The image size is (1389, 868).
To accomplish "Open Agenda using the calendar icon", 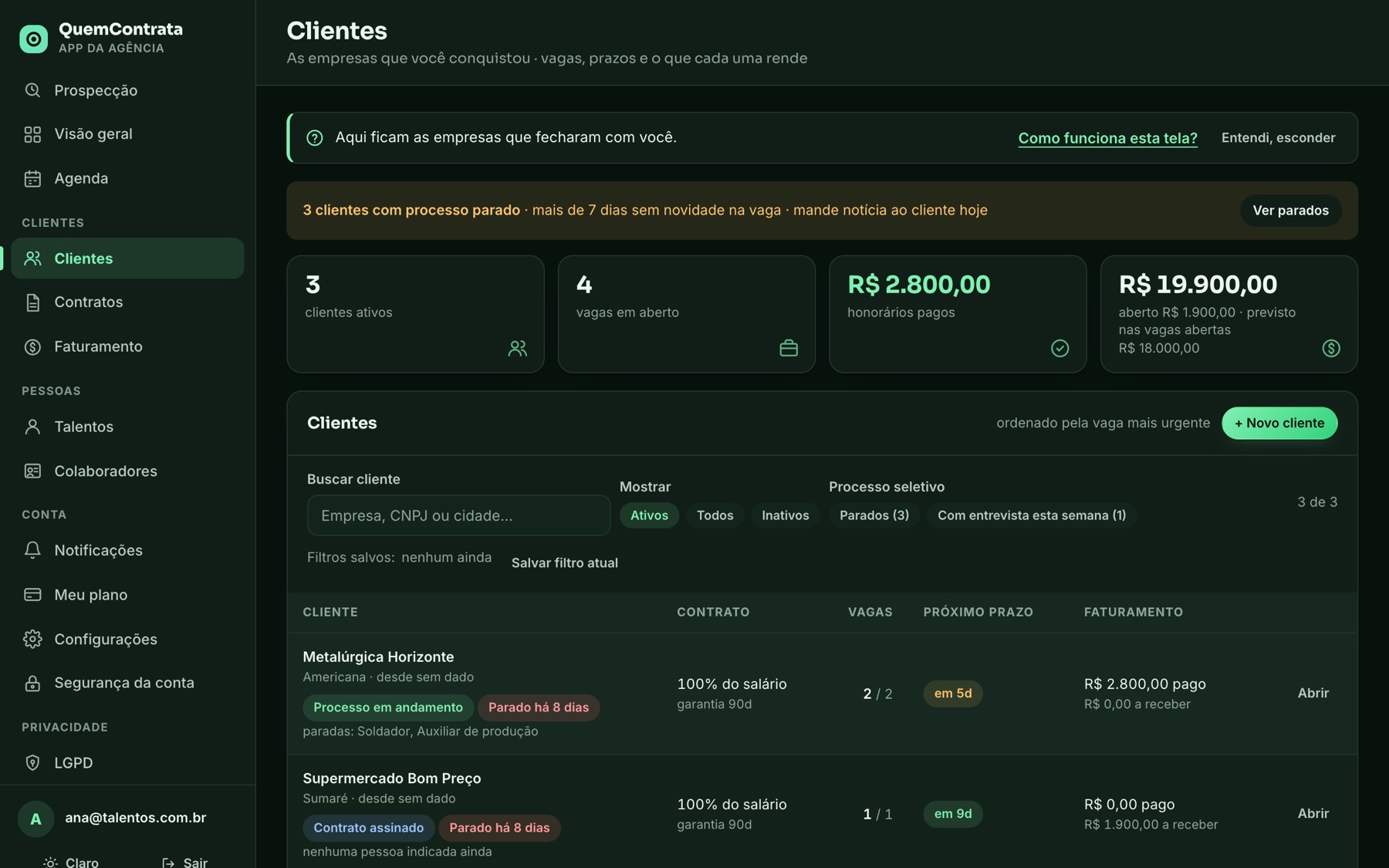I will click(32, 178).
